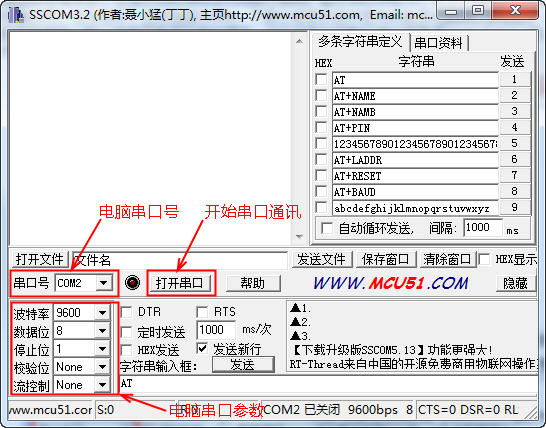
Task: Click the SSCOM app icon in title bar
Action: tap(16, 15)
